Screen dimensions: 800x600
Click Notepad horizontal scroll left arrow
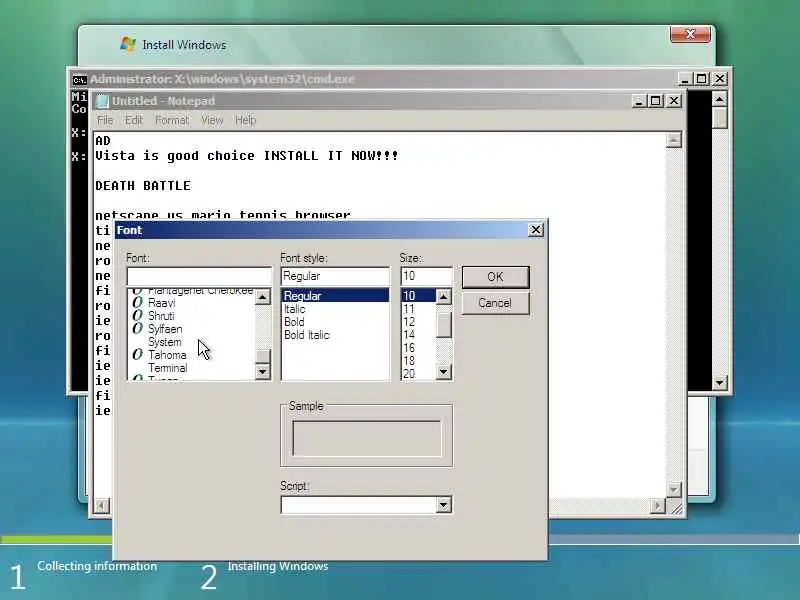point(102,506)
